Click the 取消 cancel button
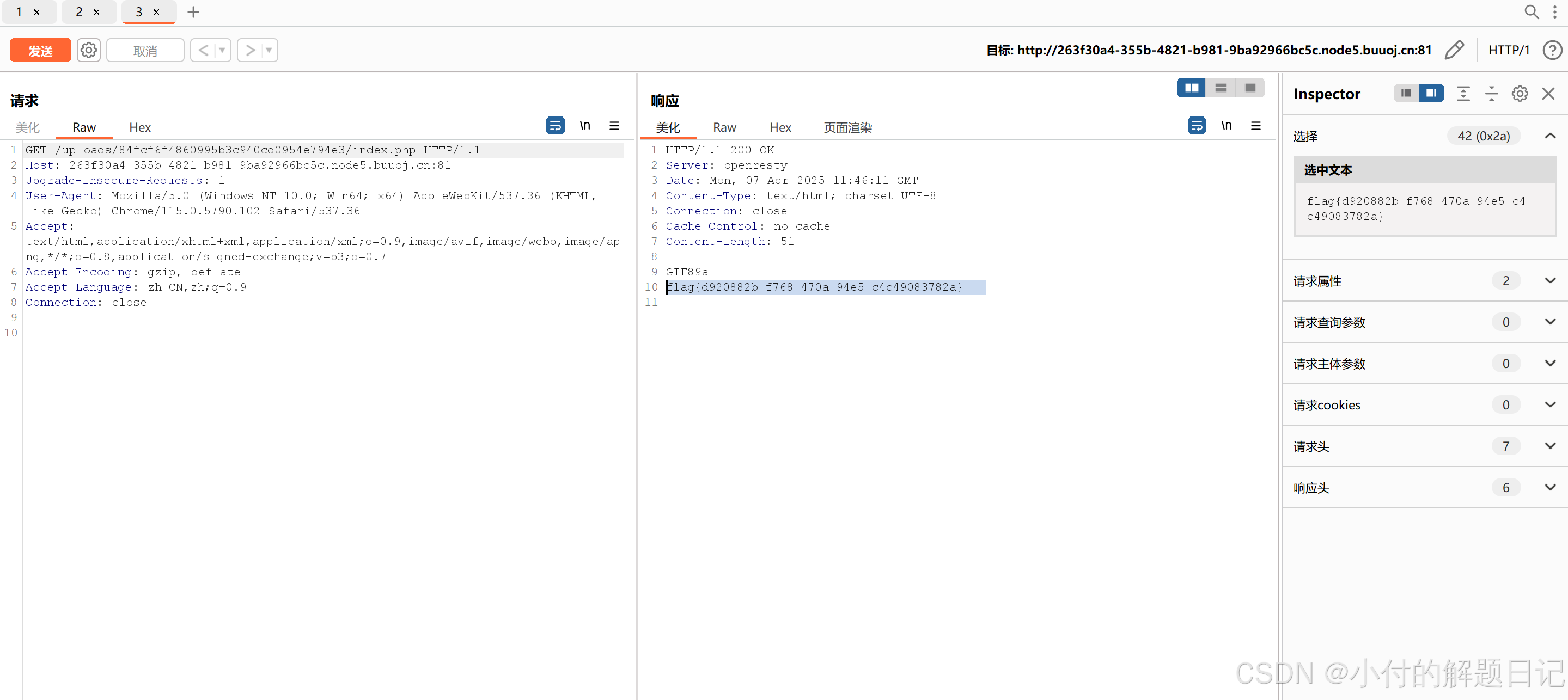Image resolution: width=1568 pixels, height=700 pixels. 145,51
